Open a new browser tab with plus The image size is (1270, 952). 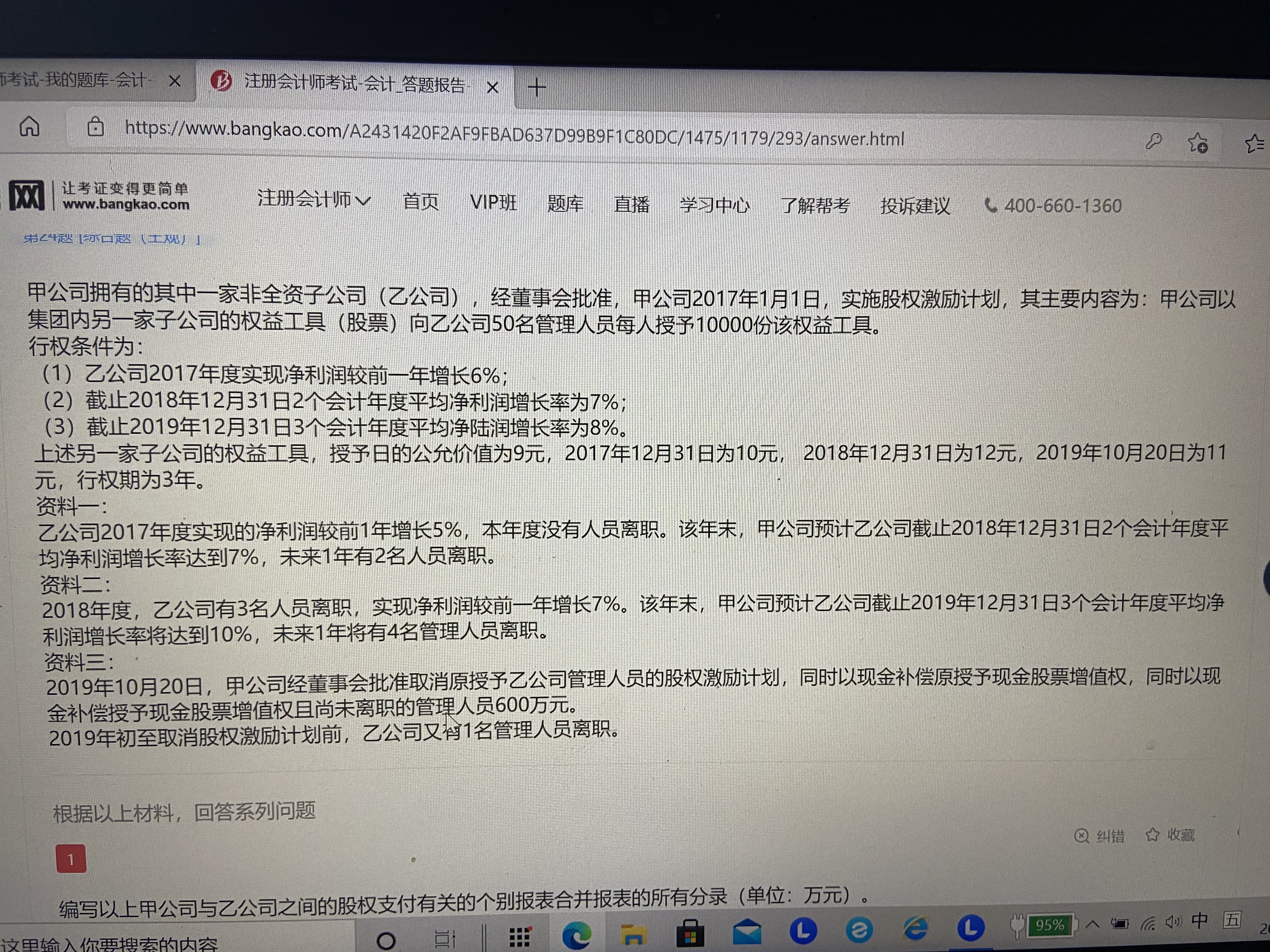(x=537, y=87)
